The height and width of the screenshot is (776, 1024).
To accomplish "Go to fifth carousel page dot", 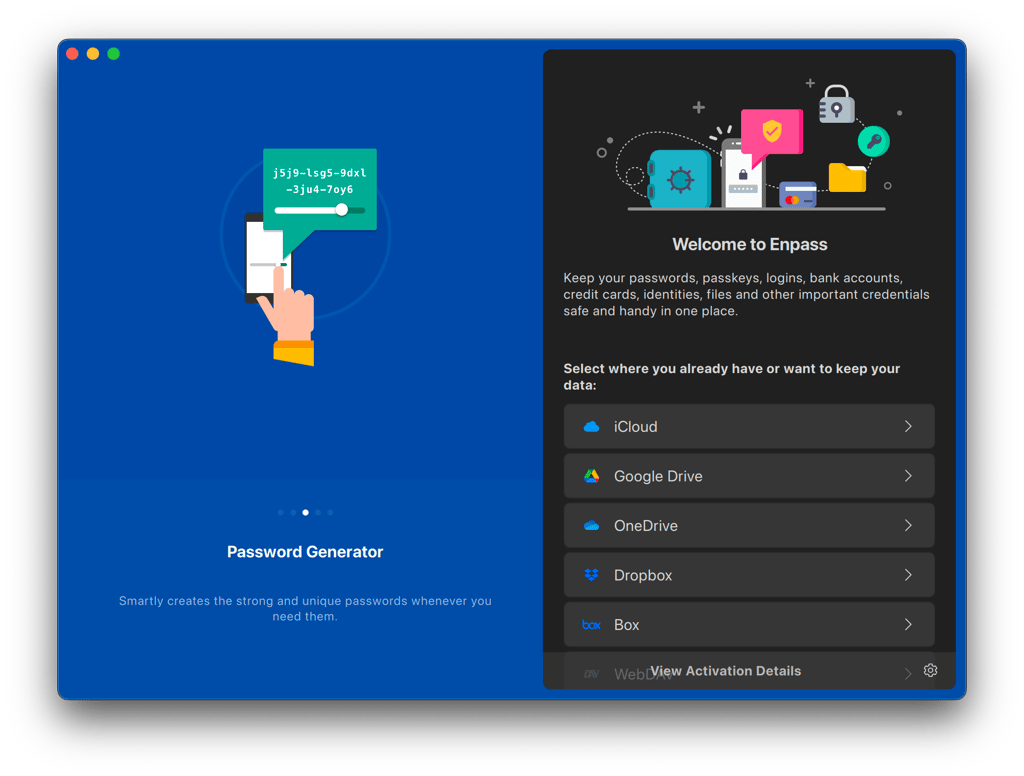I will pos(330,513).
